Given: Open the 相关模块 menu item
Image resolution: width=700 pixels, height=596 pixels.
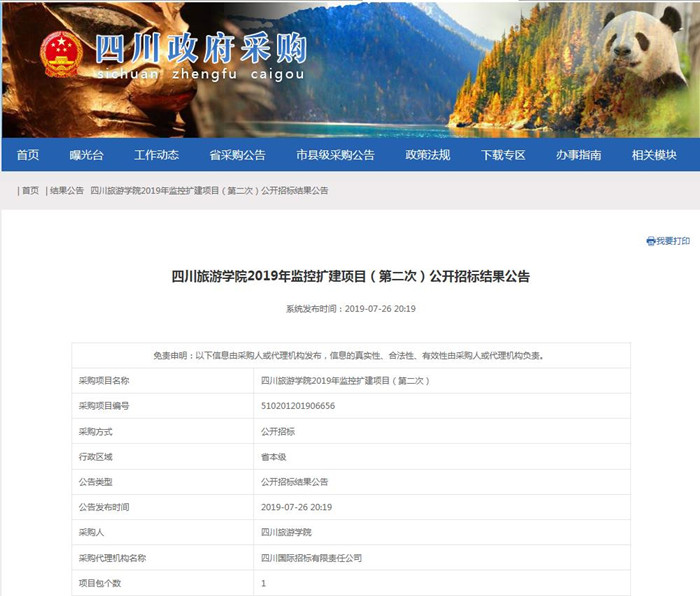Looking at the screenshot, I should pos(654,155).
